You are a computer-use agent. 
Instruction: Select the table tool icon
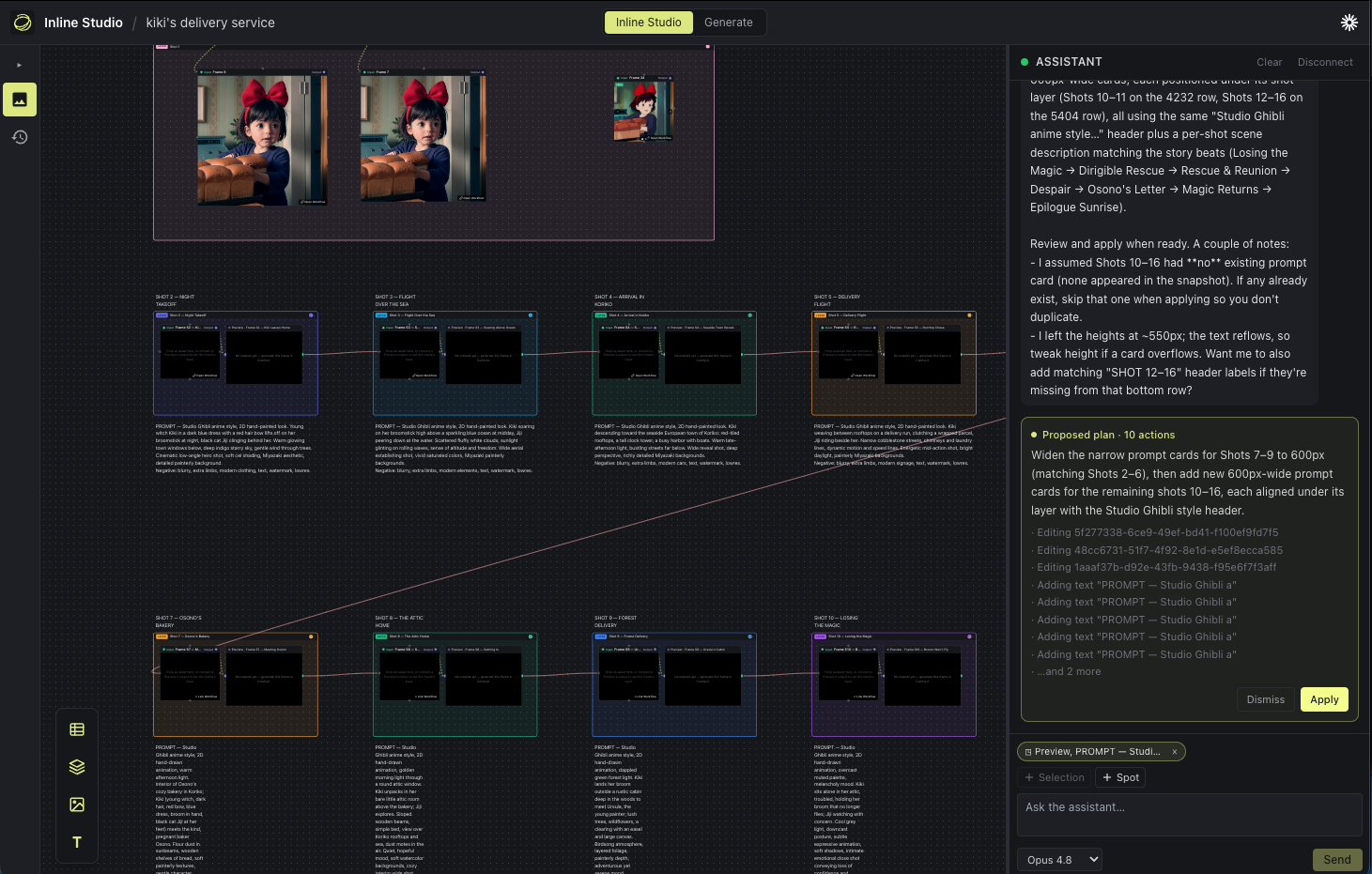pos(77,729)
